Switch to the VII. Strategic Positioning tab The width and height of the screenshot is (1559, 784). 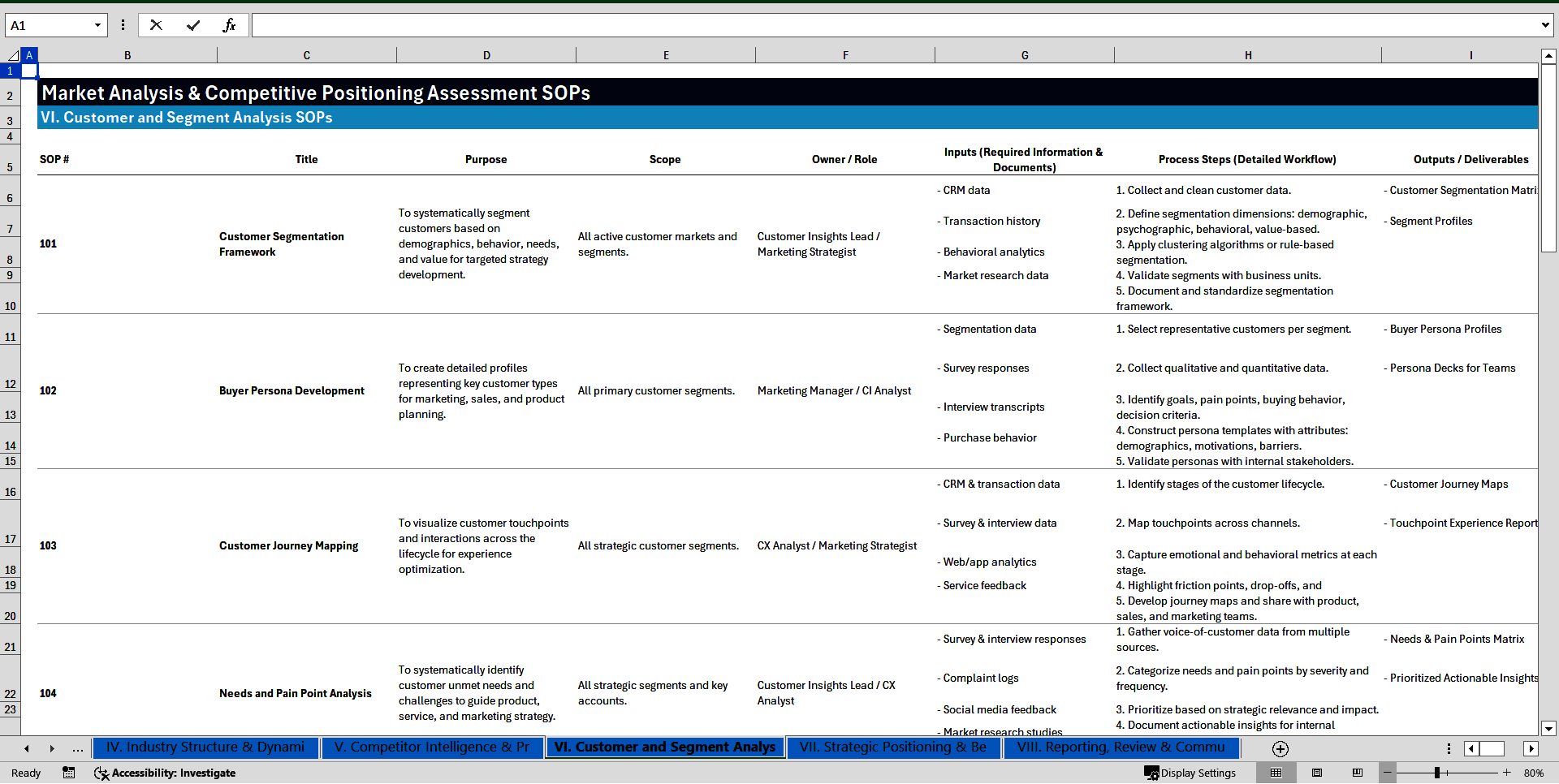[893, 747]
